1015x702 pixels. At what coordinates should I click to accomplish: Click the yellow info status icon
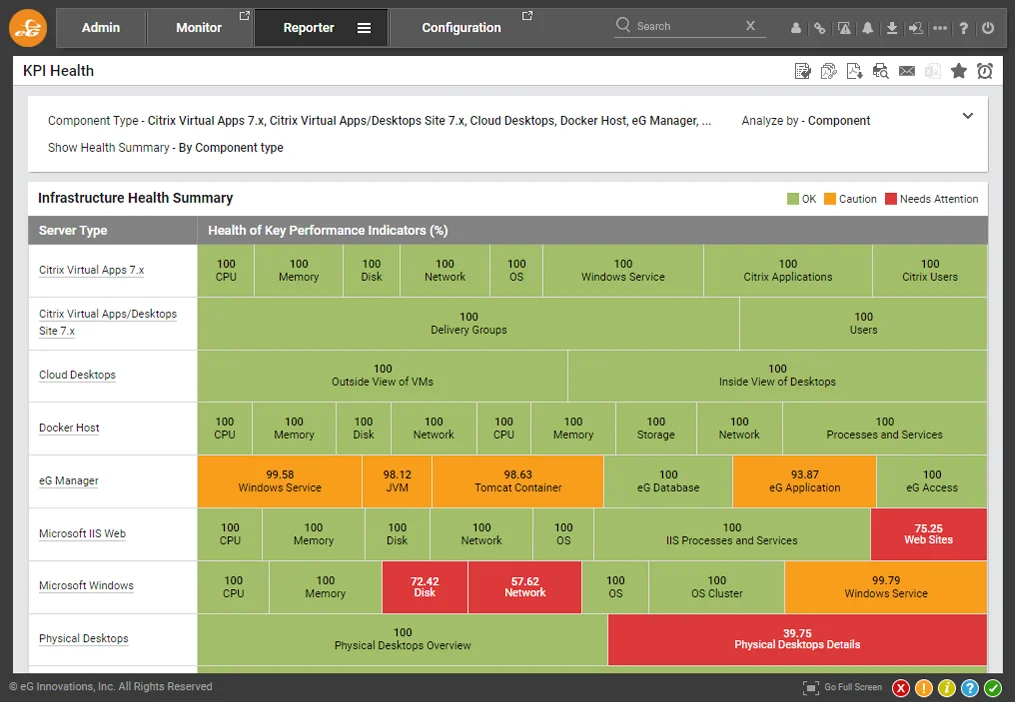946,688
